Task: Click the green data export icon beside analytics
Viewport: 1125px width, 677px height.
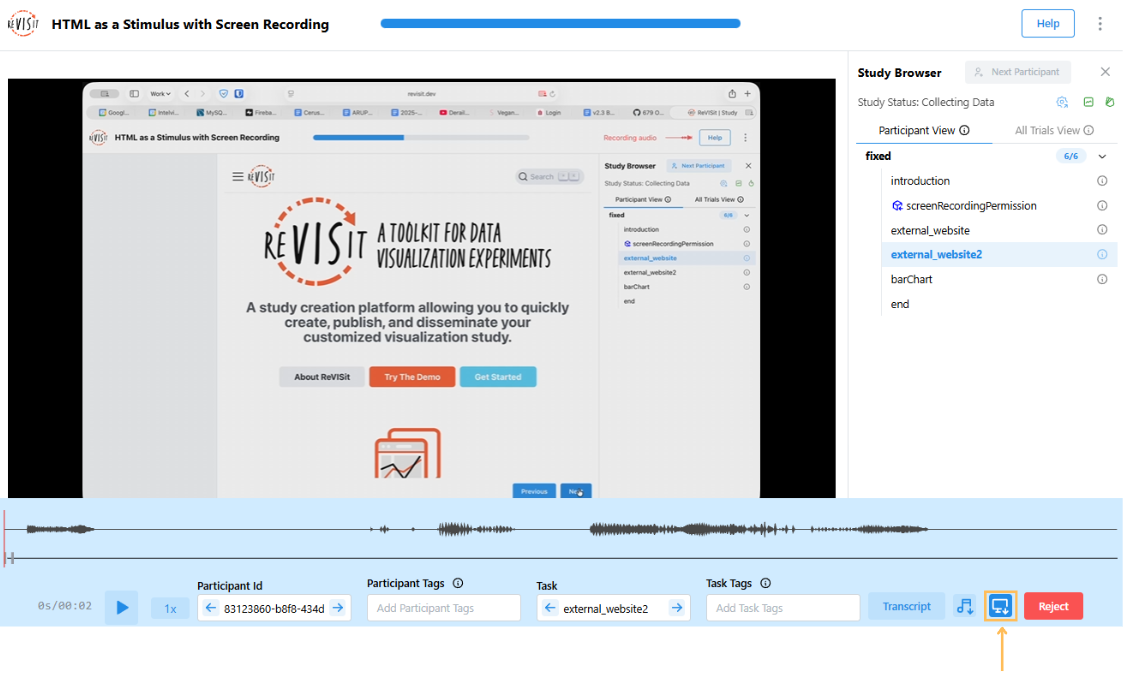Action: [1110, 102]
